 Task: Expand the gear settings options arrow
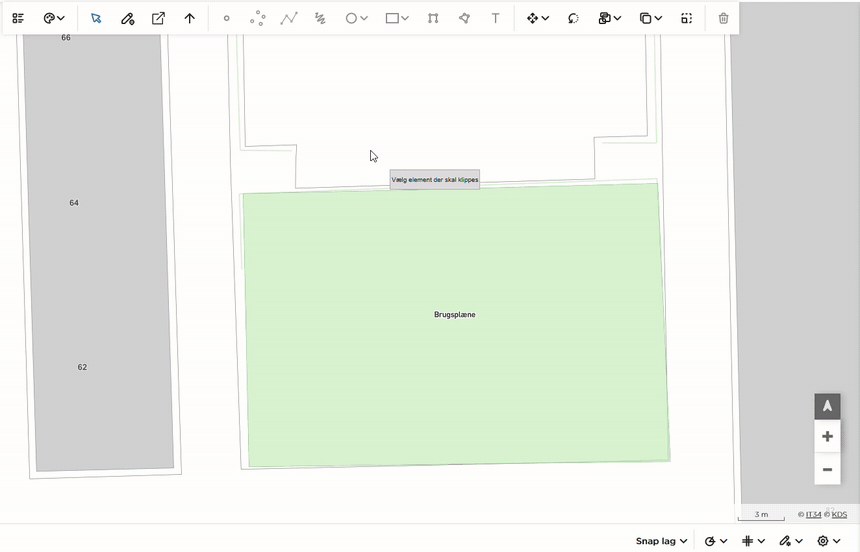[x=836, y=541]
